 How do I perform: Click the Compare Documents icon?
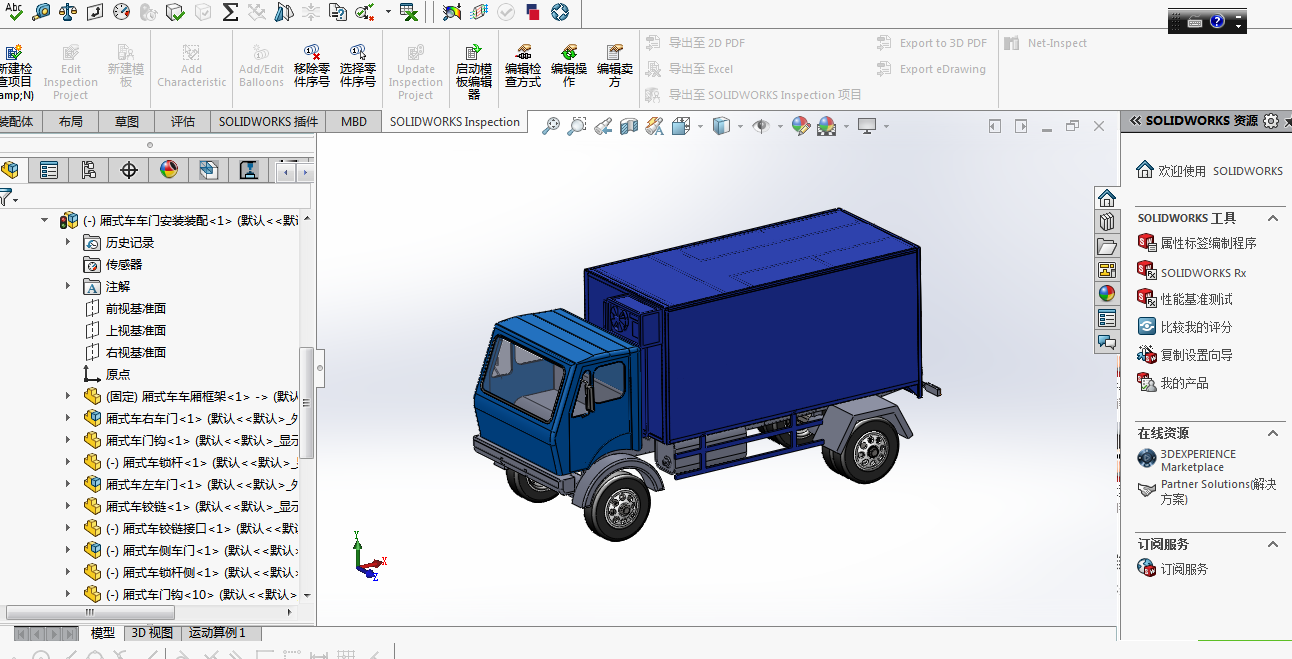coord(338,12)
